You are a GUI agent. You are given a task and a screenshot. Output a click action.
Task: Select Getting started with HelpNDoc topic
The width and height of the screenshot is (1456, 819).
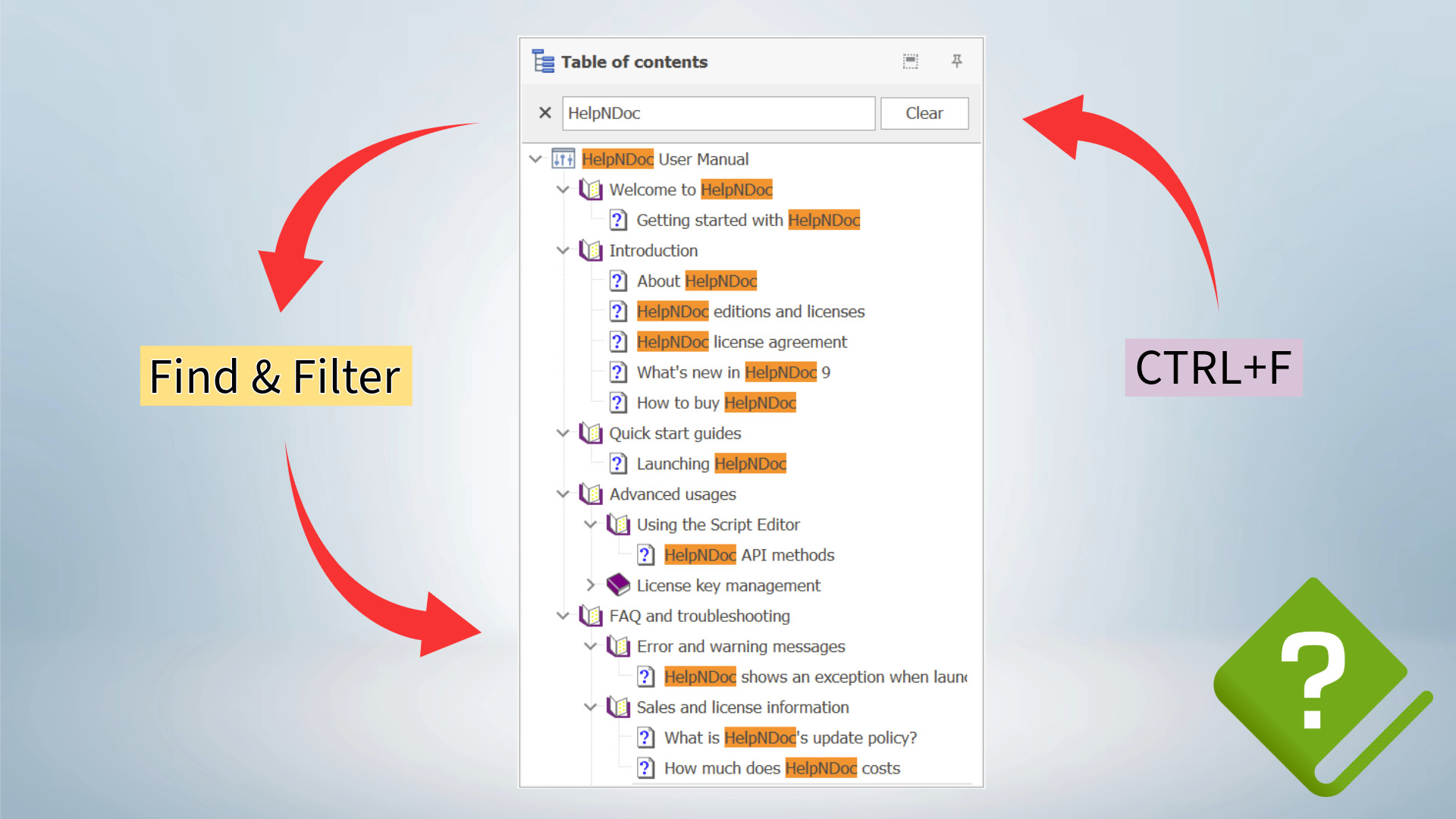pyautogui.click(x=748, y=220)
